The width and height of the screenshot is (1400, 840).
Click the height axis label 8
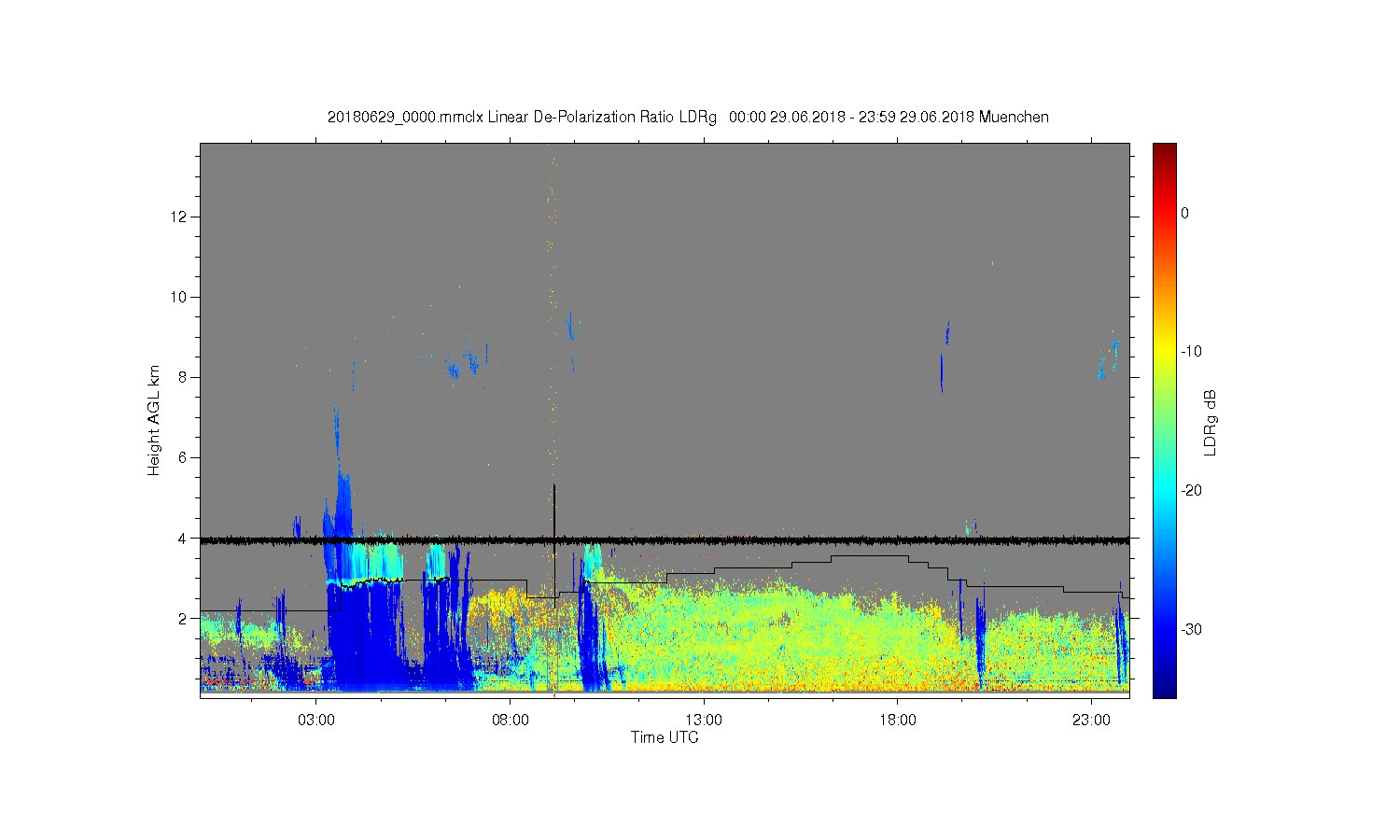(x=185, y=377)
